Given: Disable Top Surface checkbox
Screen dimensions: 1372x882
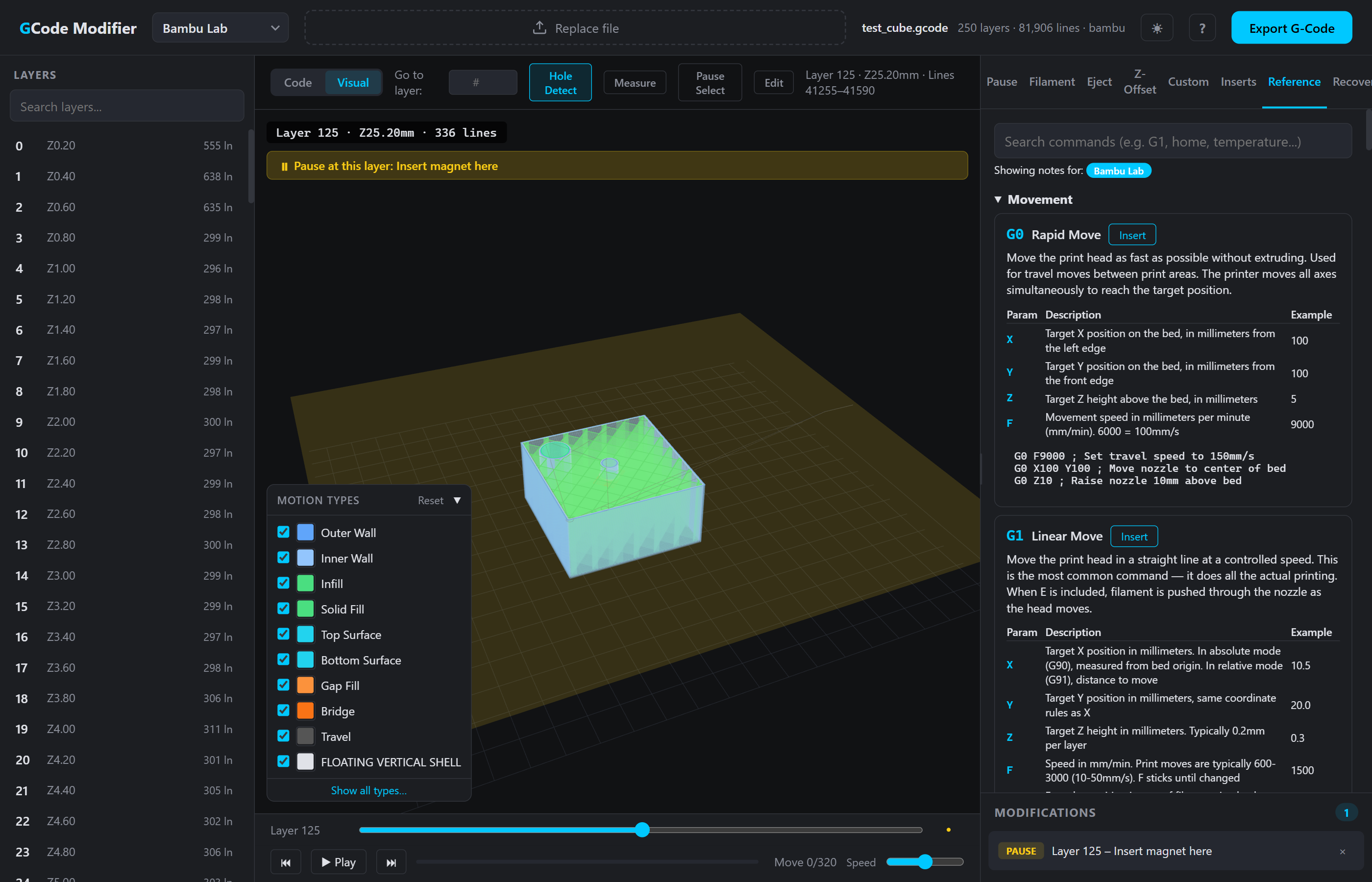Looking at the screenshot, I should [x=283, y=634].
